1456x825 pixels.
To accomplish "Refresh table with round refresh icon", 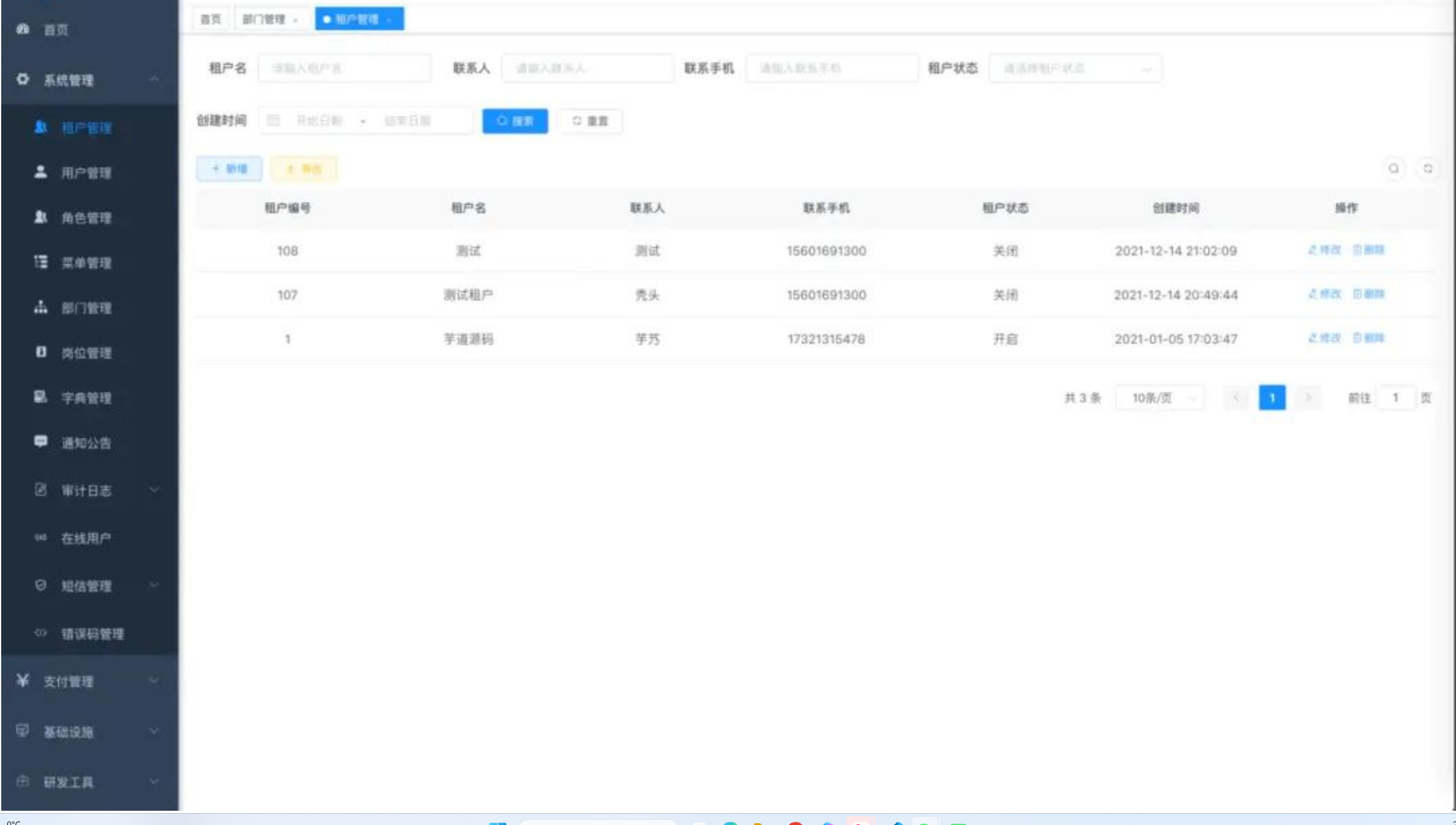I will click(1428, 169).
